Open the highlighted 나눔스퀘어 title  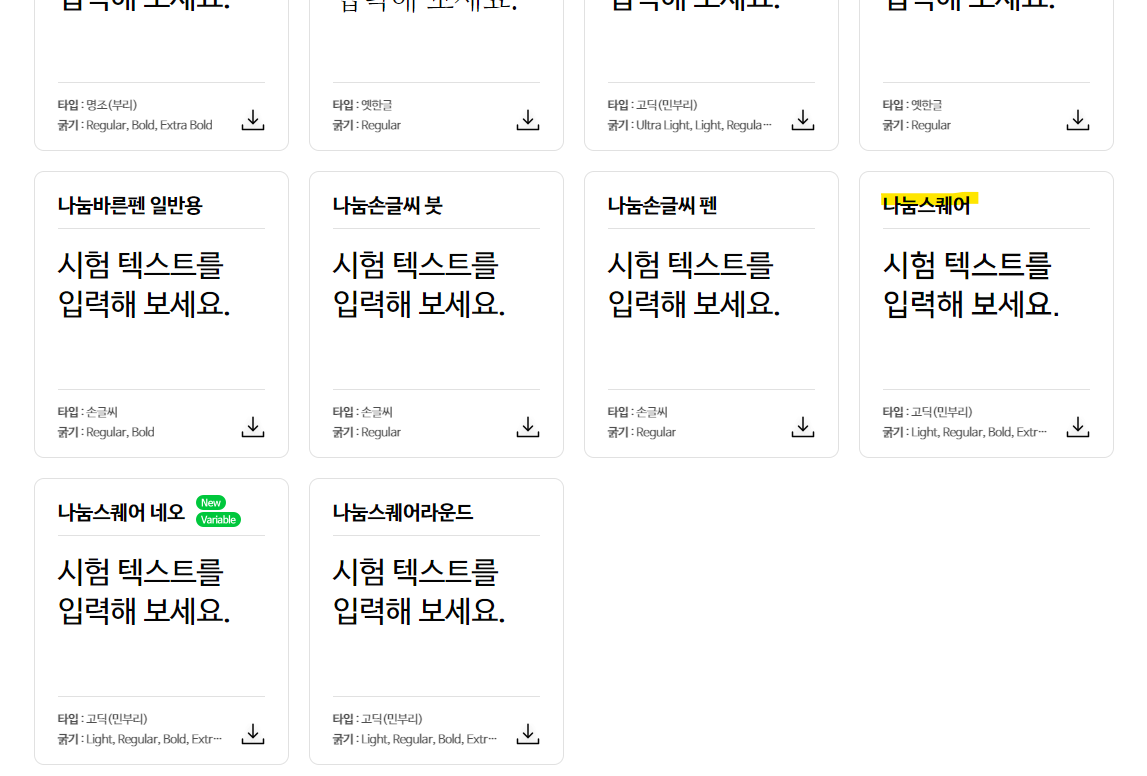tap(926, 206)
